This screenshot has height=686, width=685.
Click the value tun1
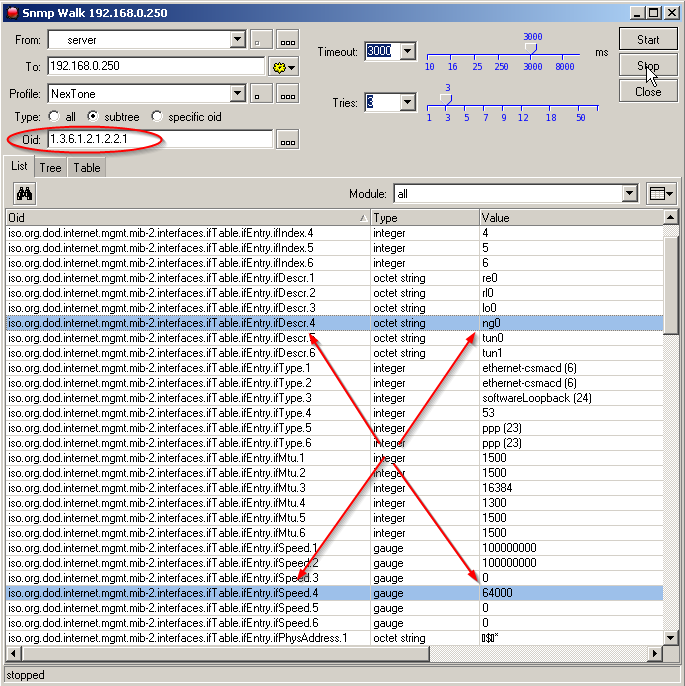coord(492,353)
